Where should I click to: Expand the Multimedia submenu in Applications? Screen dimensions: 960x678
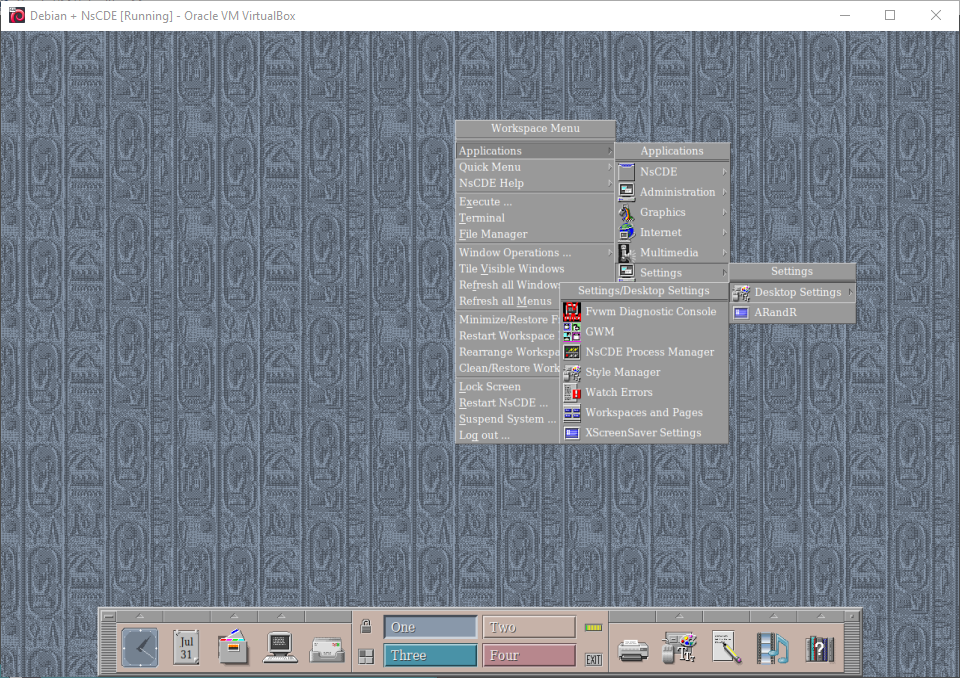pyautogui.click(x=672, y=253)
